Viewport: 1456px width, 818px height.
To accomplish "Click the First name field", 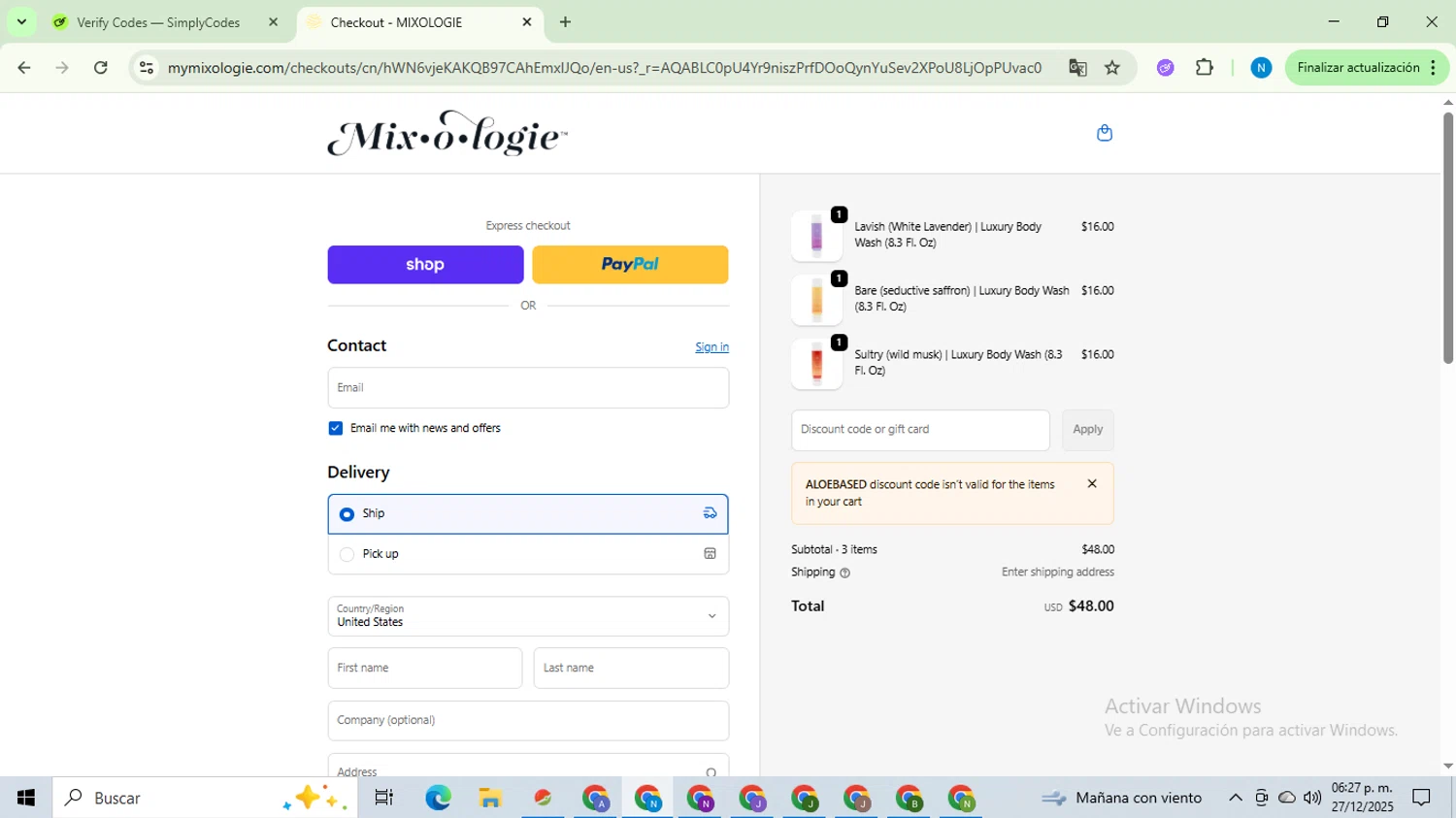I will [425, 669].
